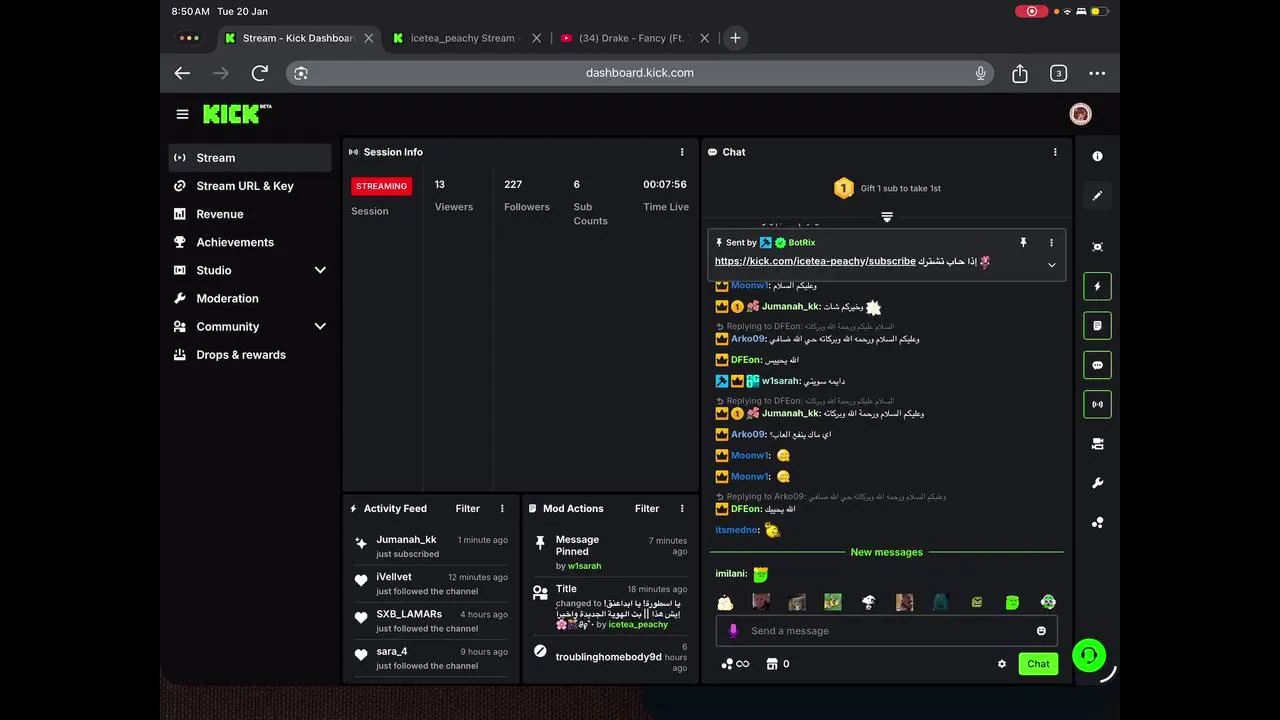This screenshot has height=720, width=1280.
Task: Open the Activity Feed Filter
Action: click(x=467, y=508)
